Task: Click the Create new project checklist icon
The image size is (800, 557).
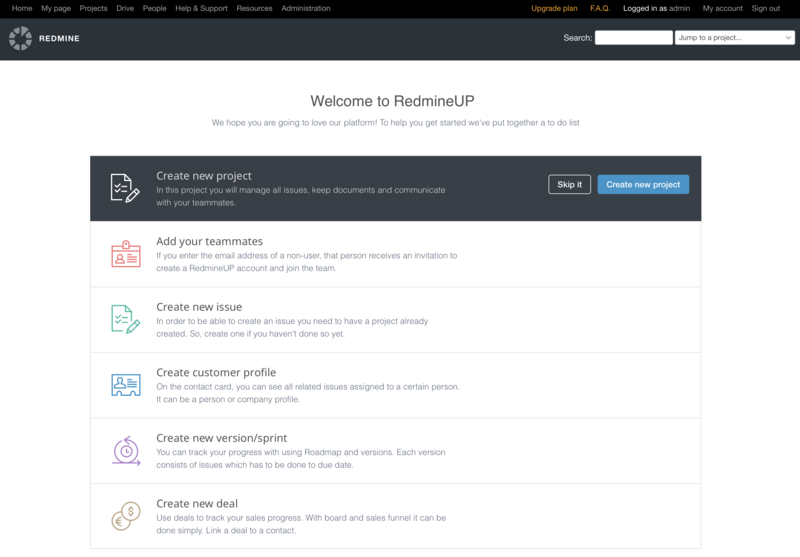Action: click(x=125, y=187)
